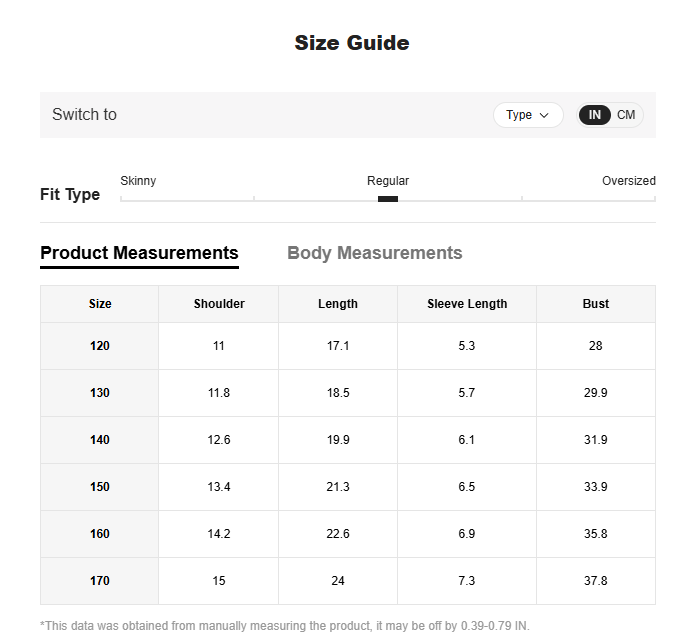Click the Bust column header
686x643 pixels.
click(x=596, y=304)
